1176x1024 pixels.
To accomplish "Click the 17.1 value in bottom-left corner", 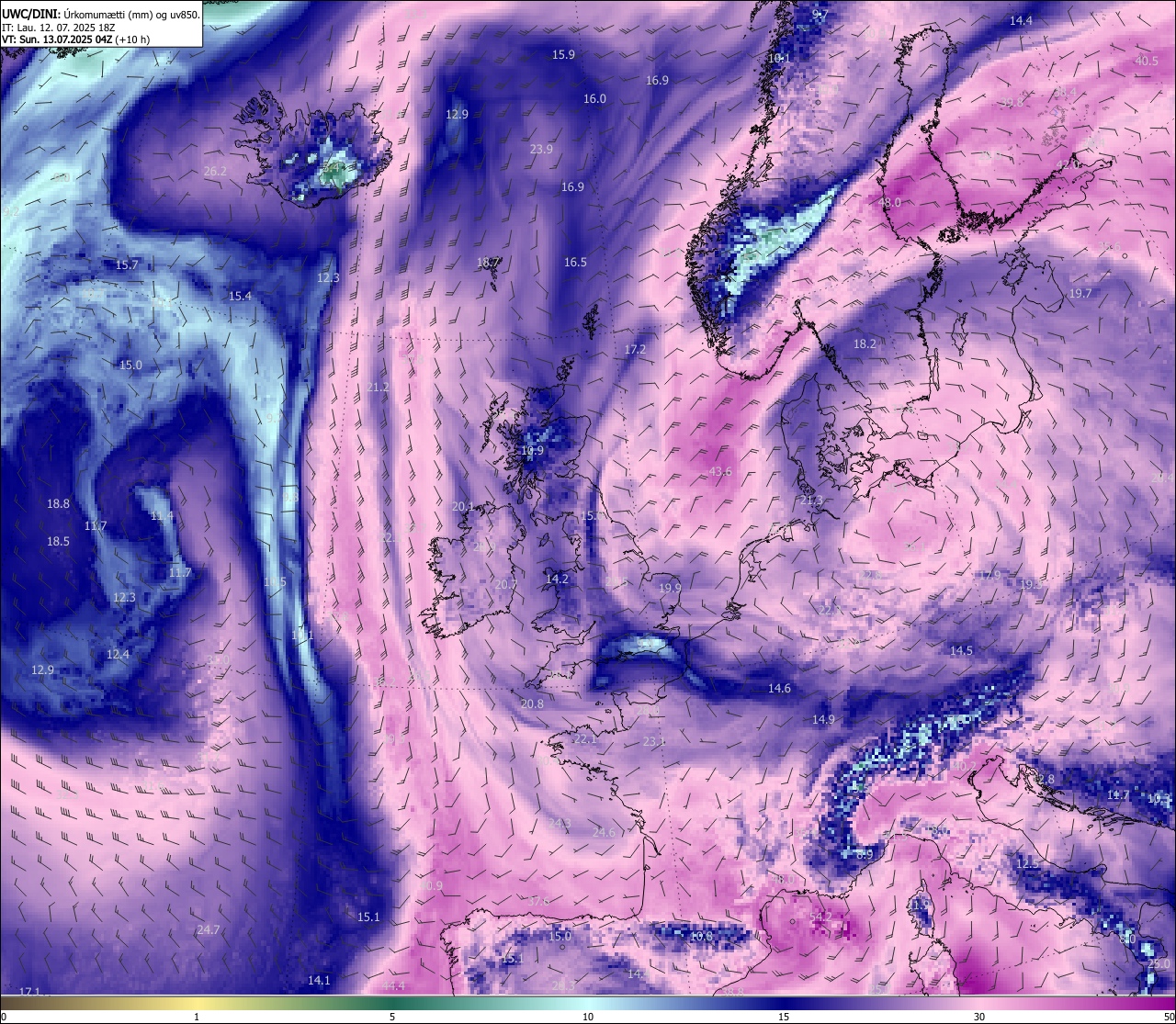I will [x=29, y=991].
